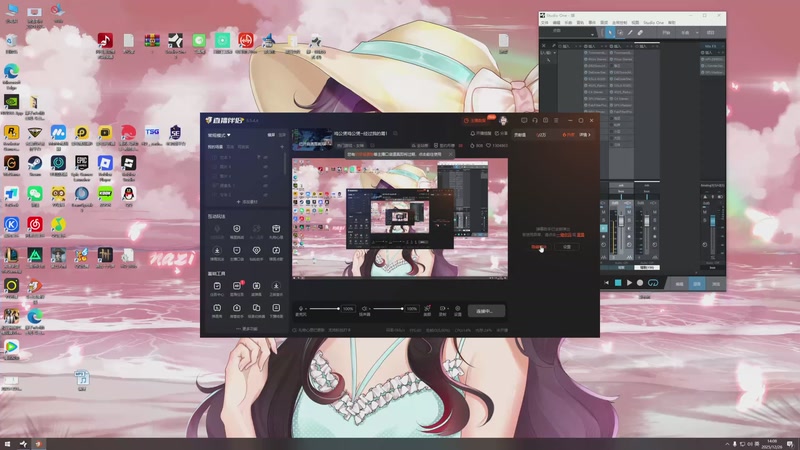The image size is (800, 450).
Task: Return to zero in Studio One transport
Action: (607, 283)
